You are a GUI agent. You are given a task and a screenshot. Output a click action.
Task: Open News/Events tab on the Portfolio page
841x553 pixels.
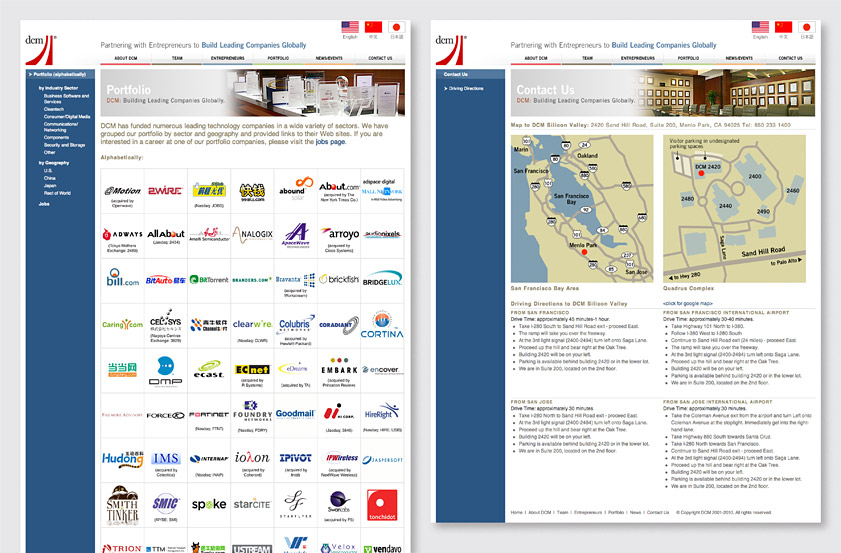pos(329,58)
